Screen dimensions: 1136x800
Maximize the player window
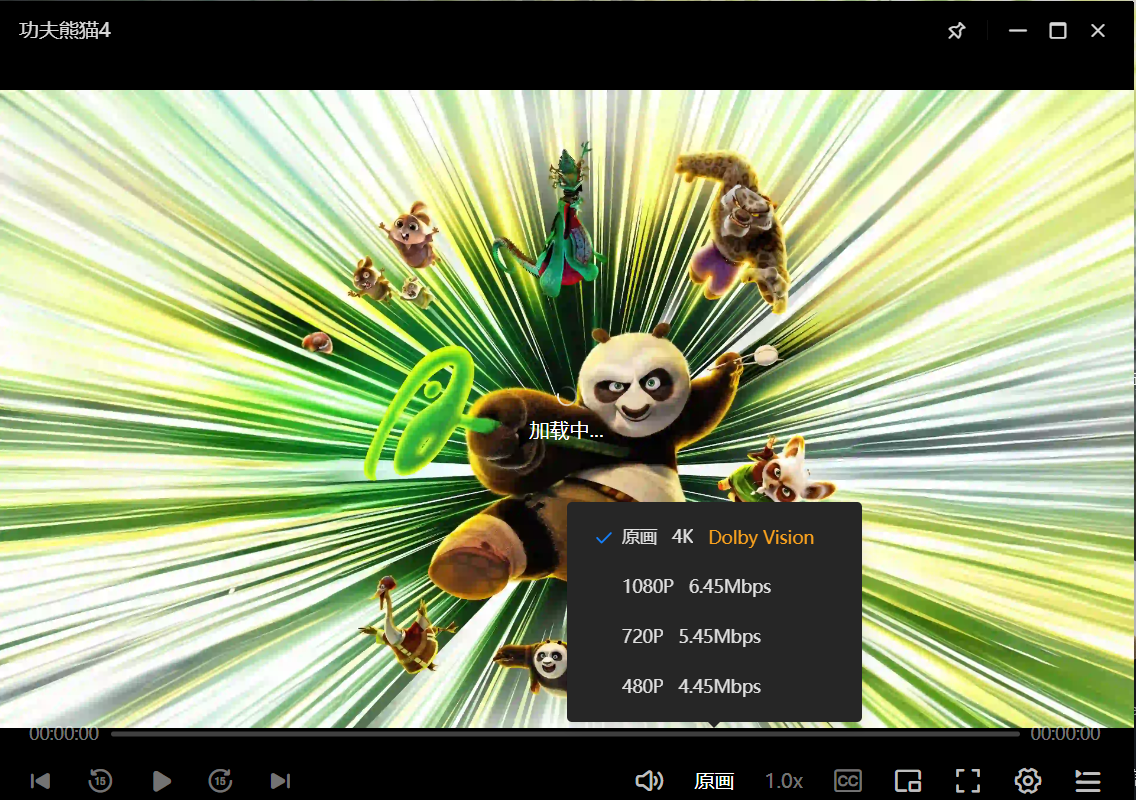pos(1058,30)
